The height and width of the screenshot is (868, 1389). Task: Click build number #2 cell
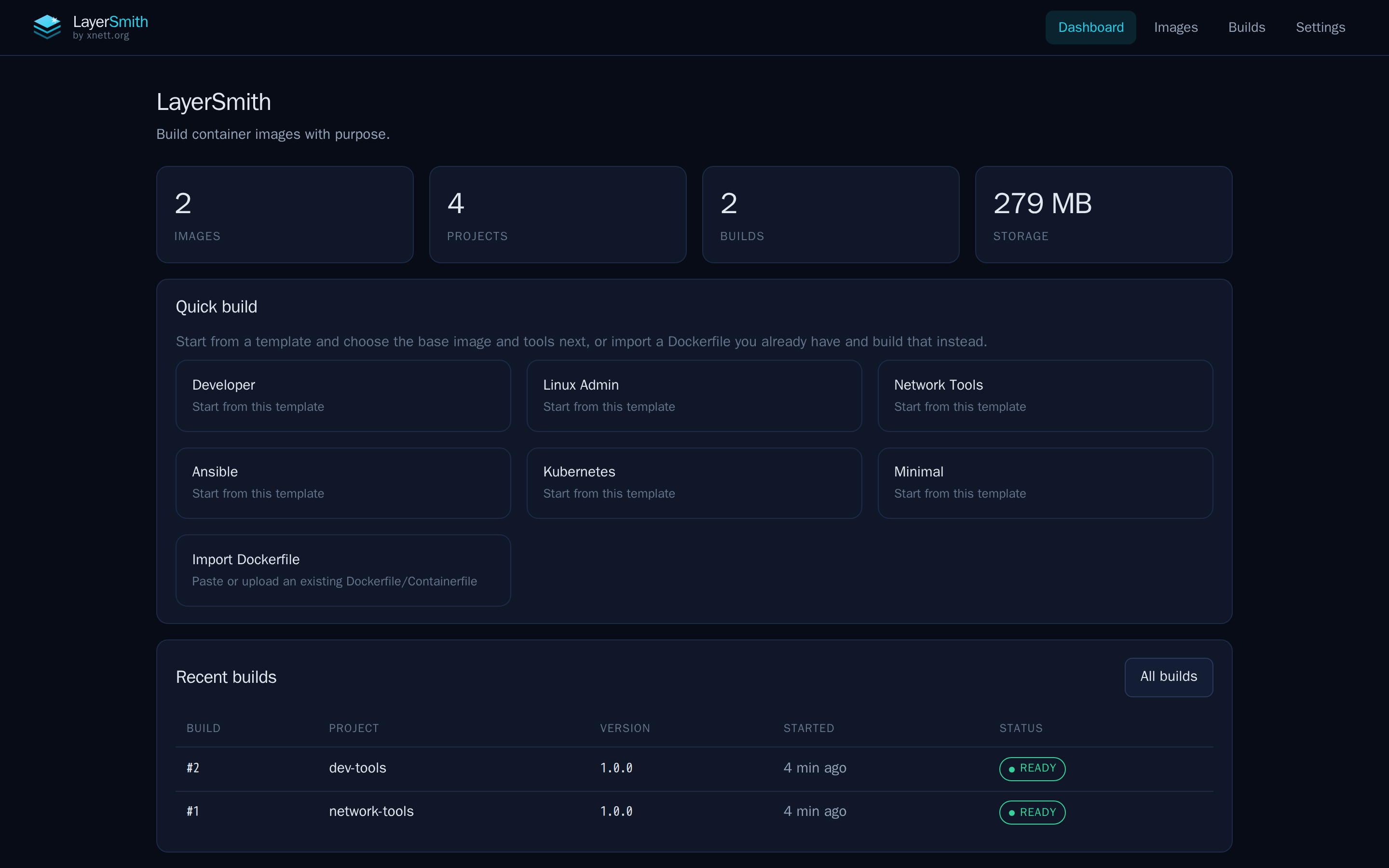193,768
